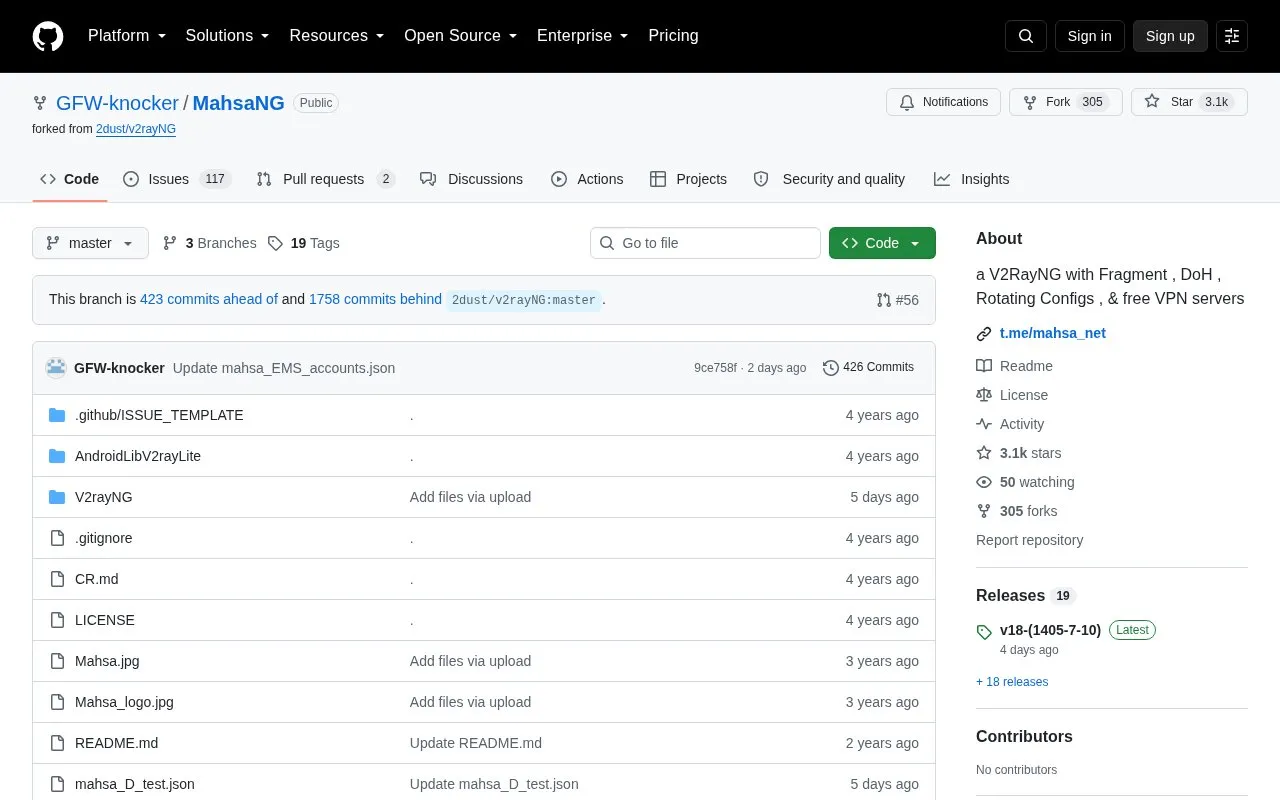Click the Readme book icon

(984, 366)
